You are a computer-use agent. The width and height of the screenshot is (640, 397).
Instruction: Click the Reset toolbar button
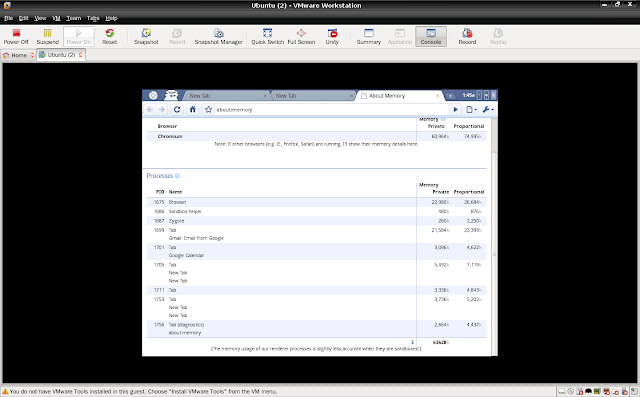click(x=109, y=37)
